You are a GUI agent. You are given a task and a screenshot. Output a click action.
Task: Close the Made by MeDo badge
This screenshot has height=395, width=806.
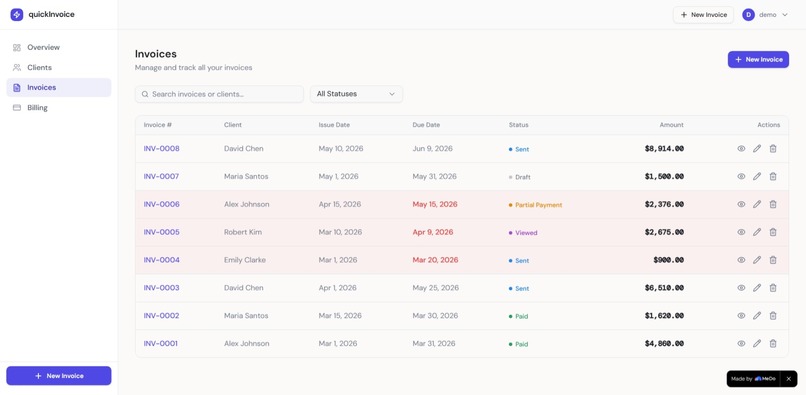pyautogui.click(x=789, y=379)
